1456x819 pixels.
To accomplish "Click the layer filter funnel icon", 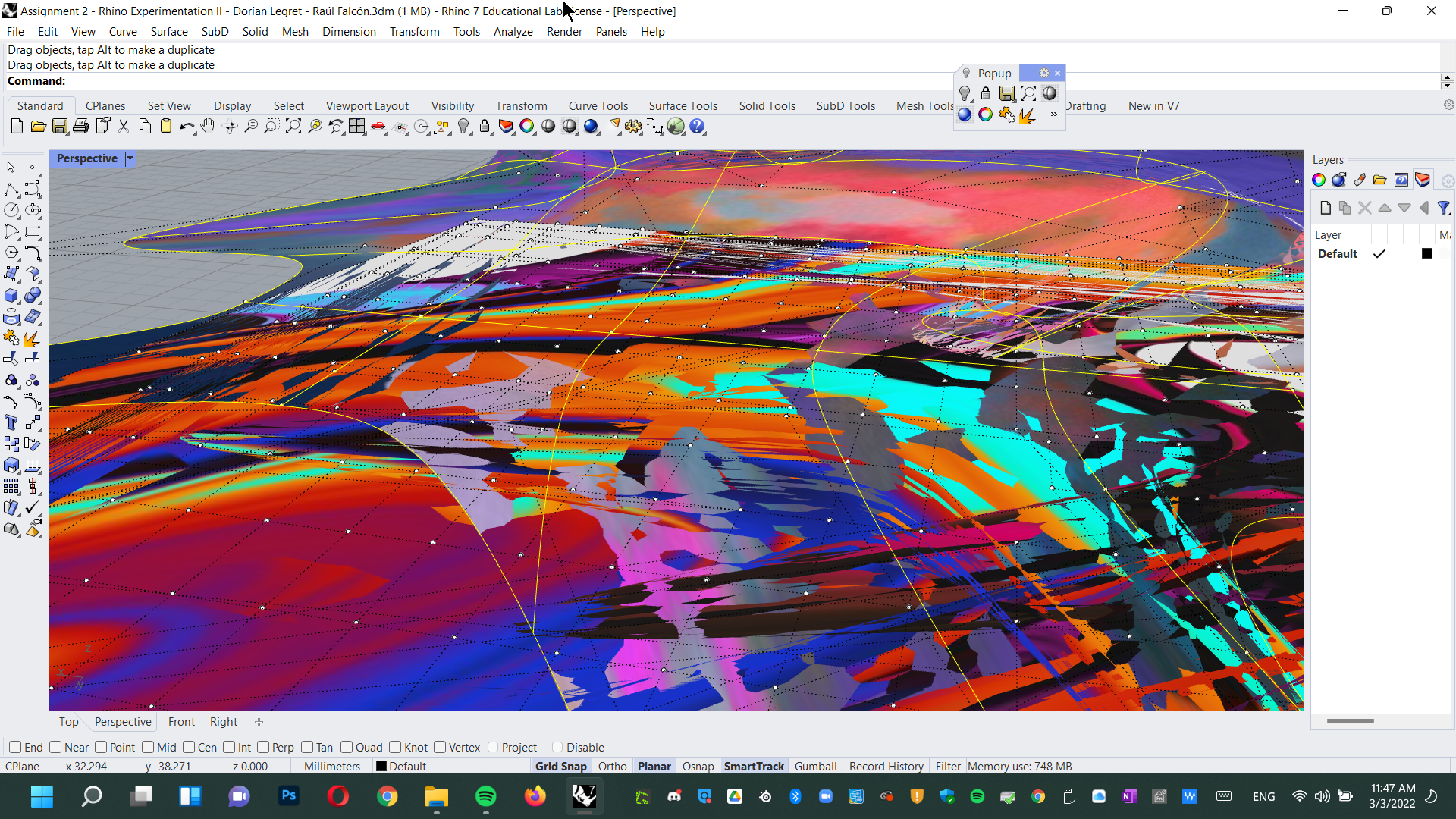I will click(x=1444, y=208).
